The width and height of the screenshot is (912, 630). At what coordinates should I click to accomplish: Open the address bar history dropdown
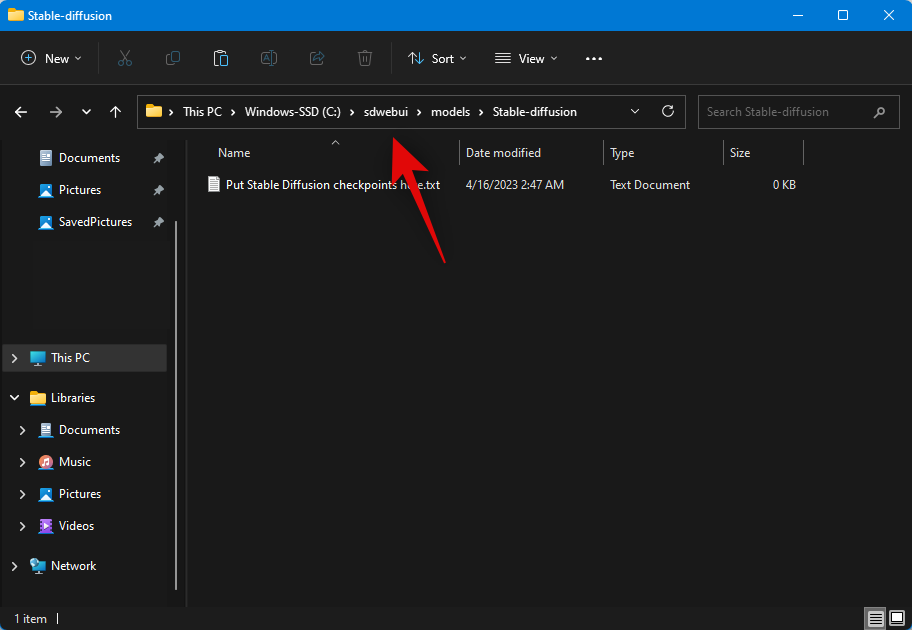click(635, 112)
